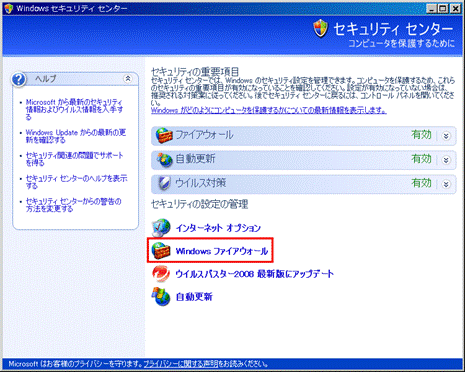Viewport: 465px width, 372px height.
Task: Minimize the Windows セキュリティ センター window
Action: coord(432,9)
